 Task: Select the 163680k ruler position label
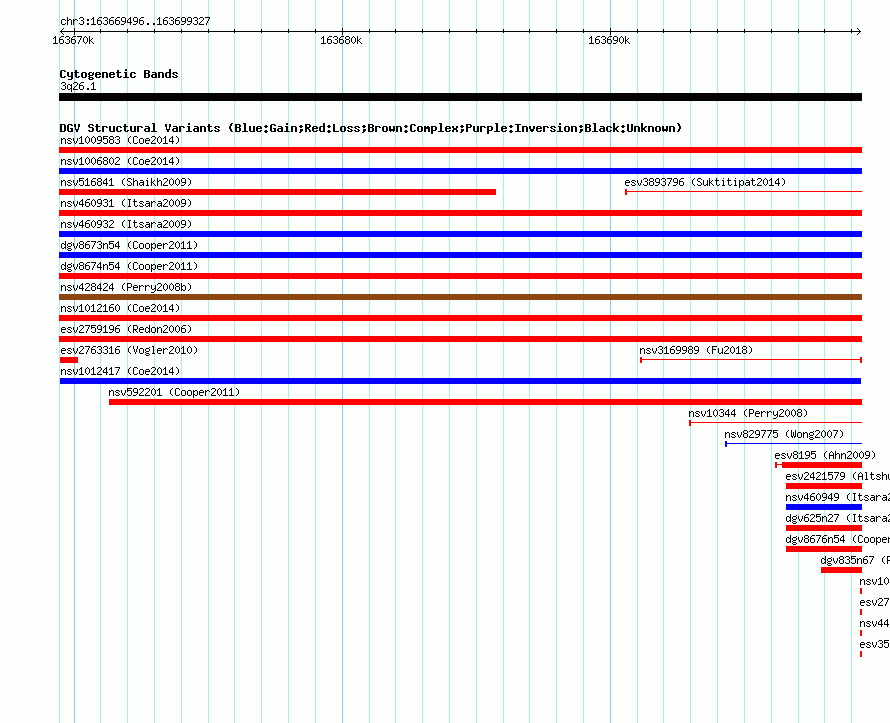tap(341, 40)
